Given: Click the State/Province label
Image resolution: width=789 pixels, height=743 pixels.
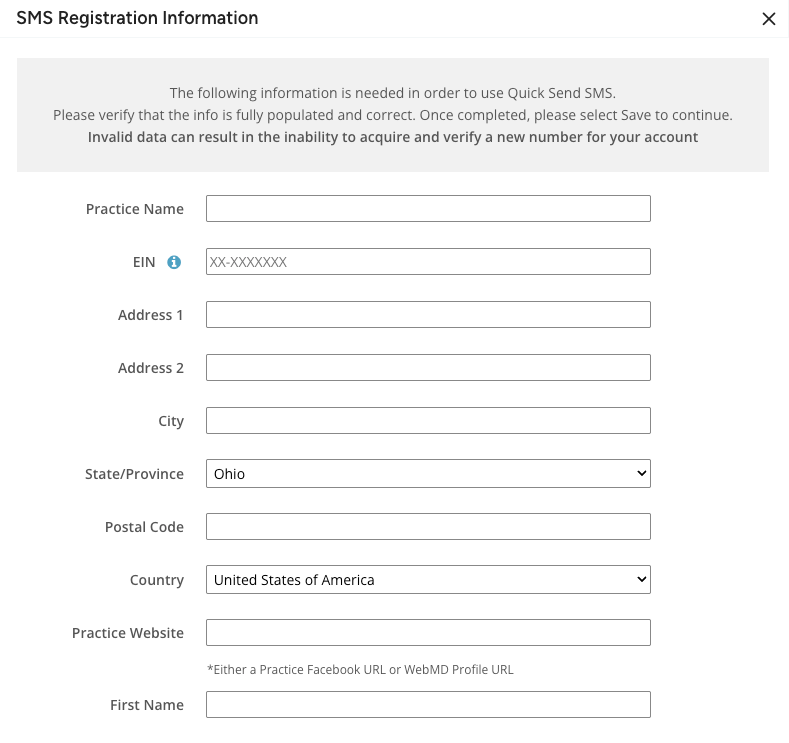Looking at the screenshot, I should pos(134,474).
